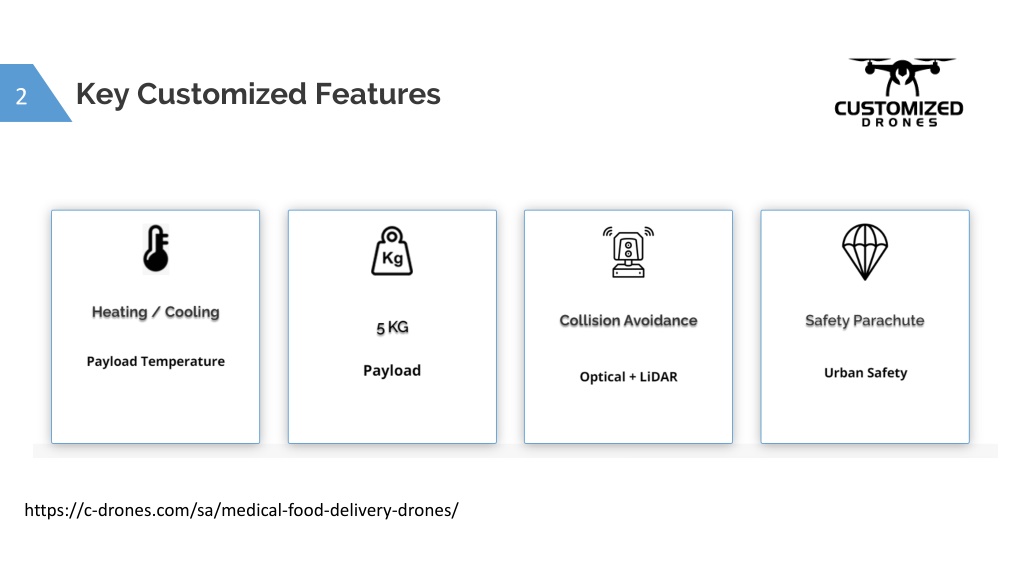Click the drone logo icon
1024x576 pixels.
tap(901, 77)
